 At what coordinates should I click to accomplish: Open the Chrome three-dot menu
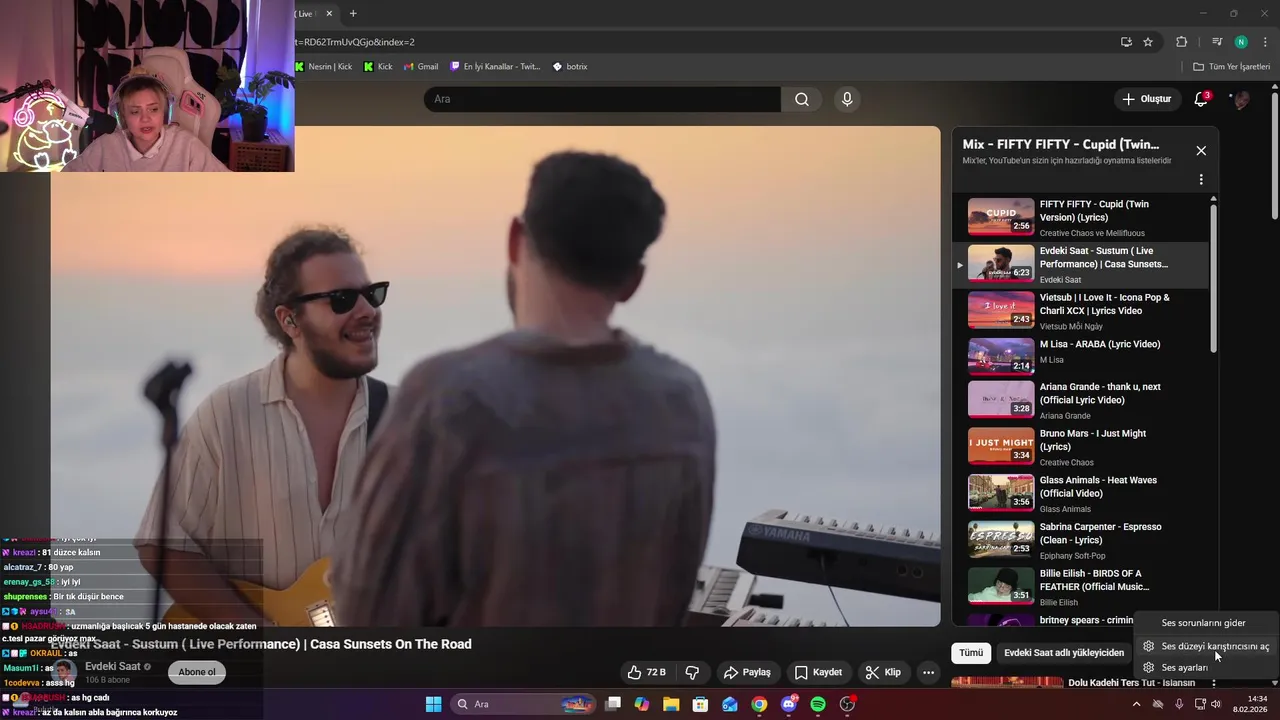tap(1265, 42)
